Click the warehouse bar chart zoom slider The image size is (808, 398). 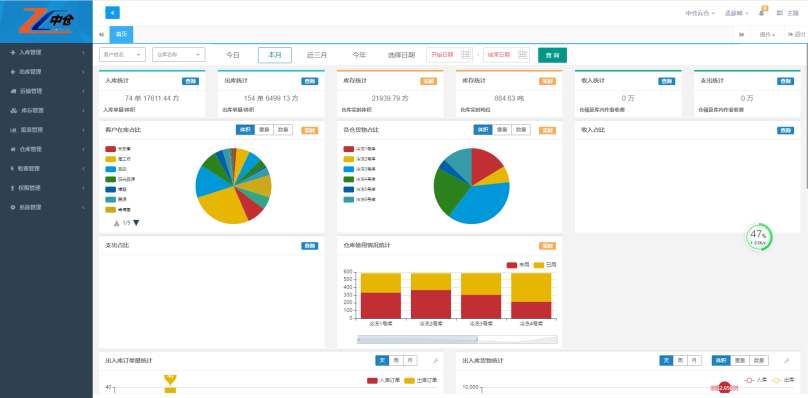[x=457, y=339]
